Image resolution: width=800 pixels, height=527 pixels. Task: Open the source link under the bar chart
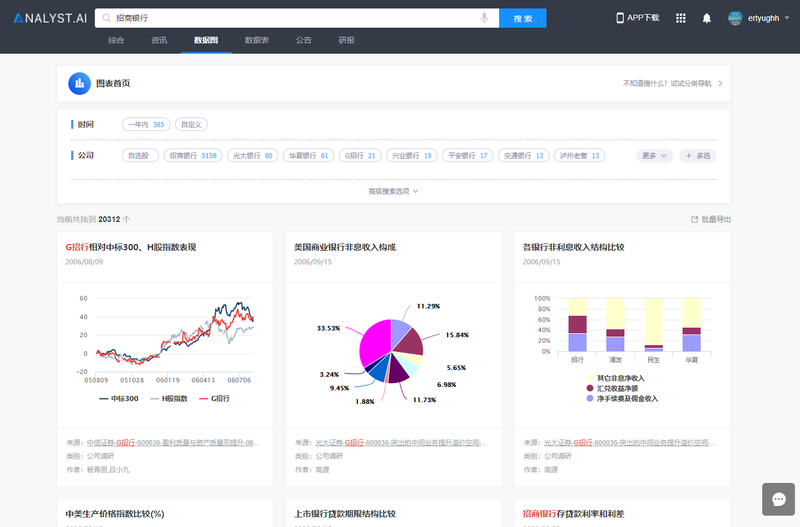[630, 443]
